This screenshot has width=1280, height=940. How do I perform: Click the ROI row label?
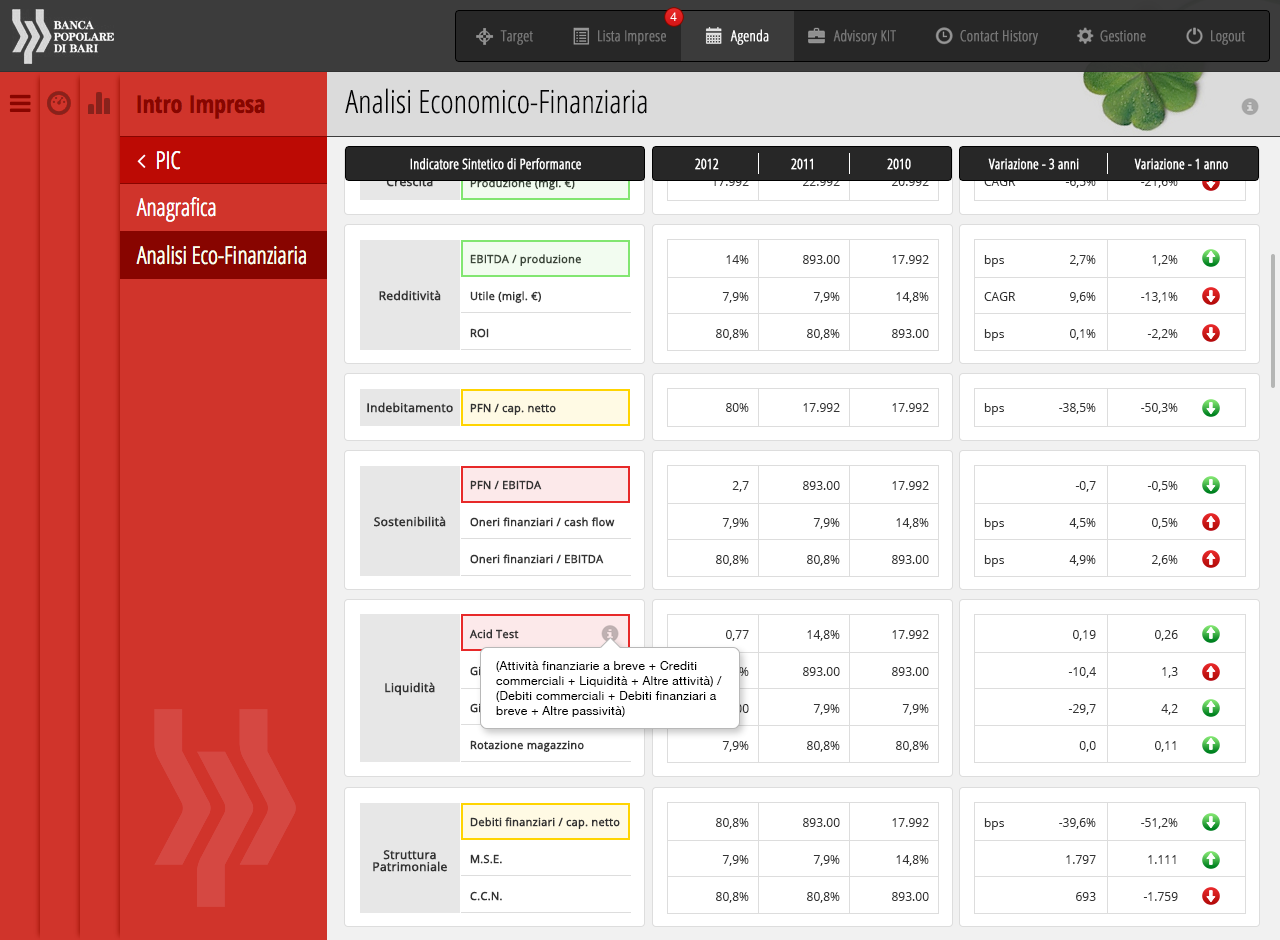[480, 333]
